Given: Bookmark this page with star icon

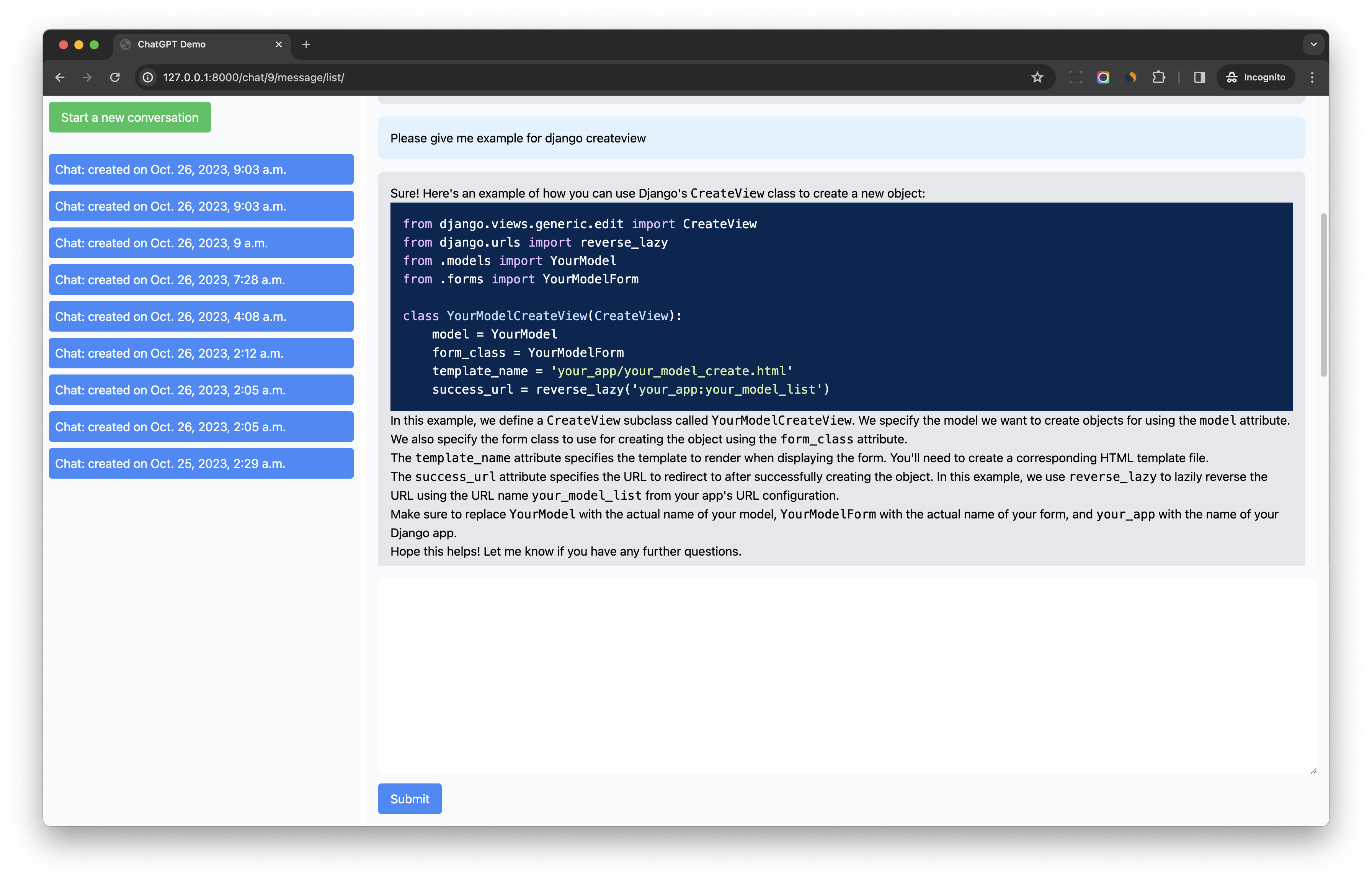Looking at the screenshot, I should pos(1037,77).
